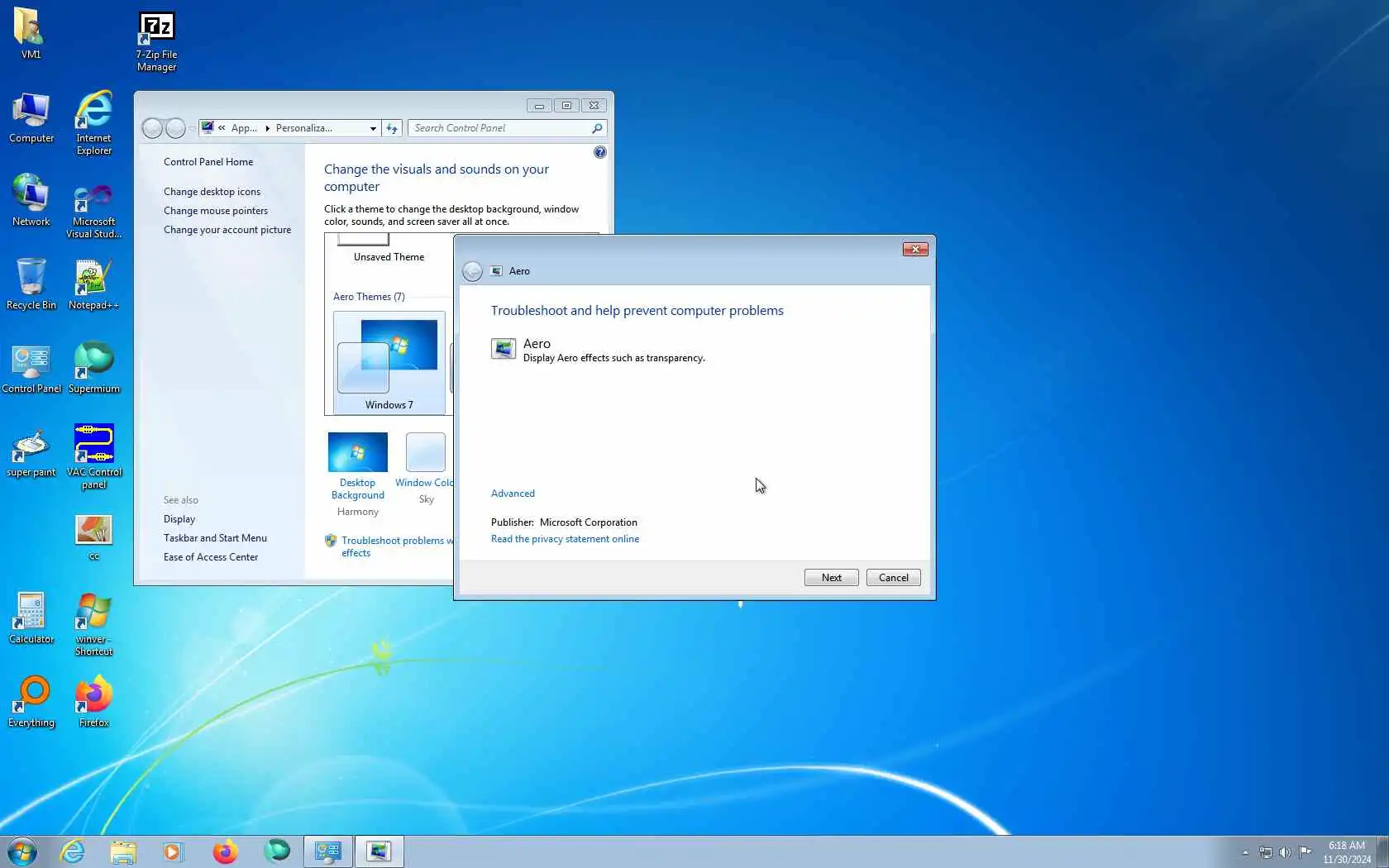Switch to the Control Panel taskbar button

pyautogui.click(x=328, y=851)
